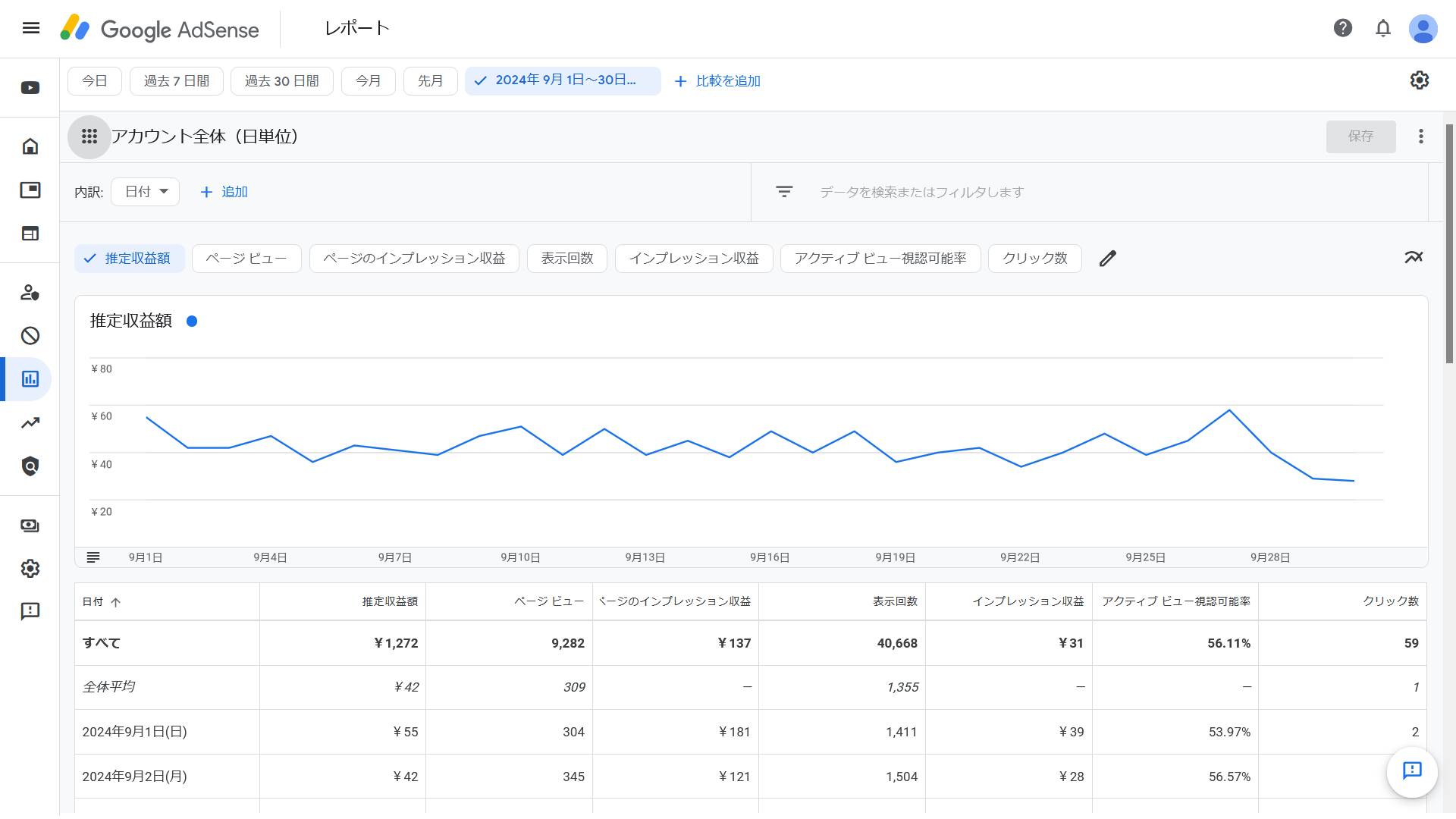Open Account settings gear in sidebar
The image size is (1456, 819).
(x=30, y=569)
